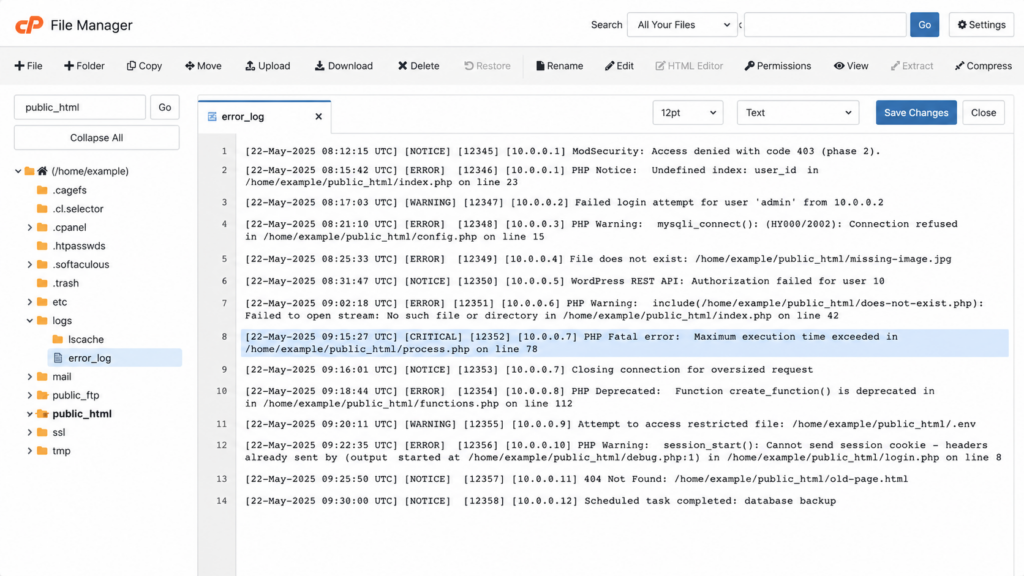Open the All Your Files search dropdown
Screen dimensions: 1024x576
[682, 25]
